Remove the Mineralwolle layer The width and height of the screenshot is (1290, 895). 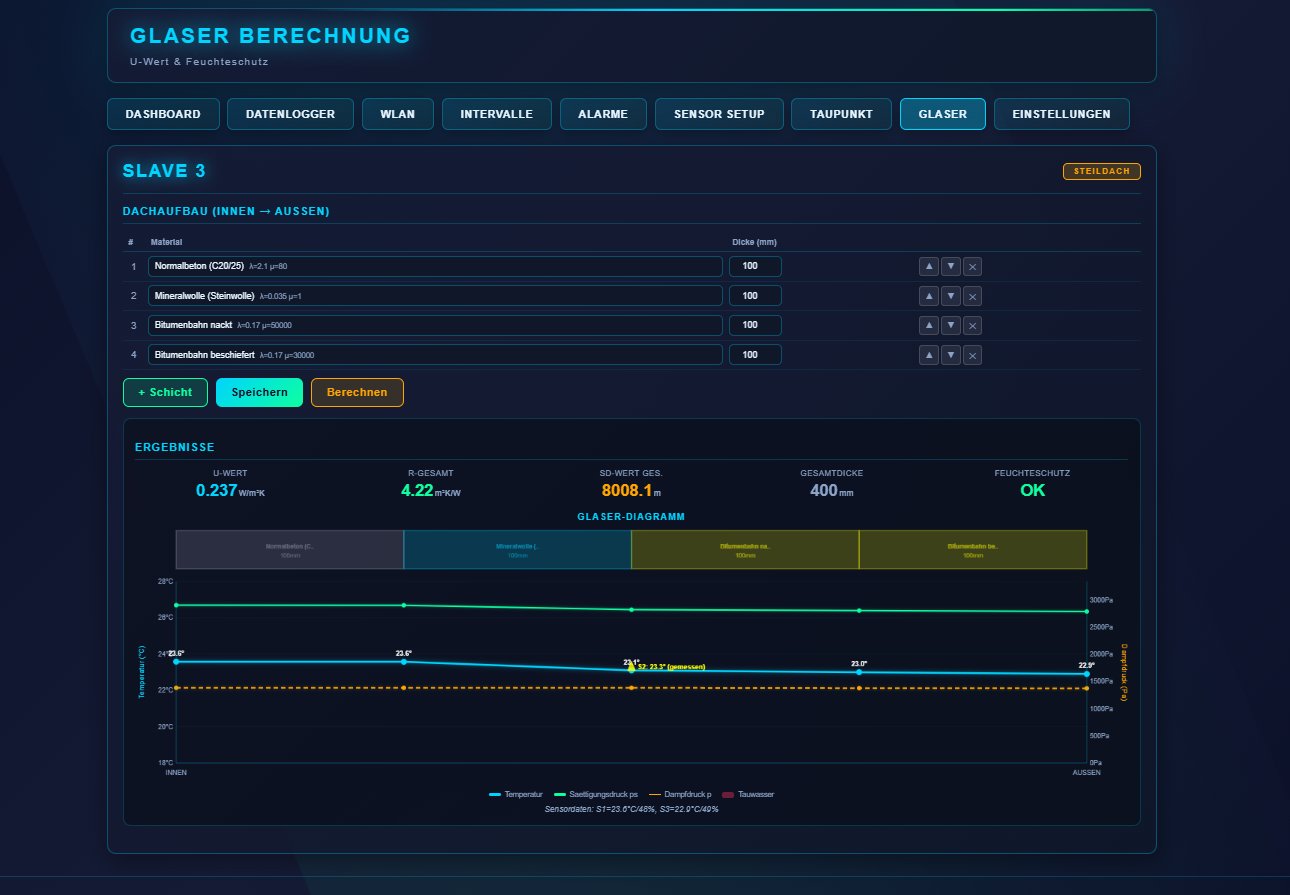pos(973,296)
